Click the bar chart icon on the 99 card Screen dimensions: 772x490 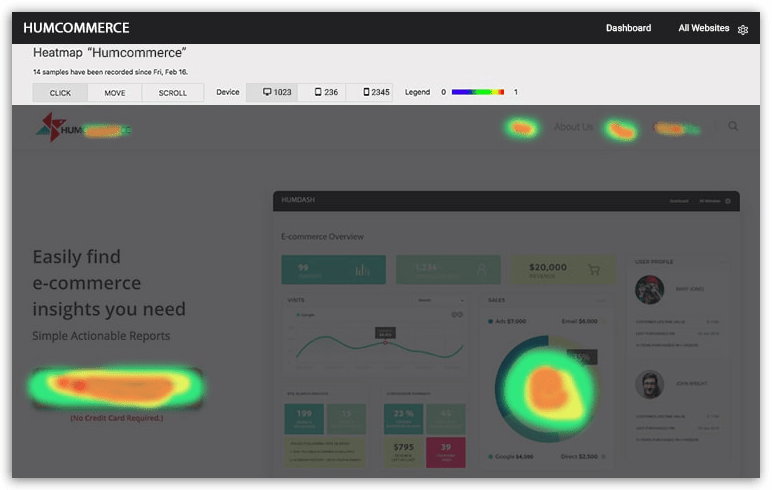pyautogui.click(x=362, y=269)
